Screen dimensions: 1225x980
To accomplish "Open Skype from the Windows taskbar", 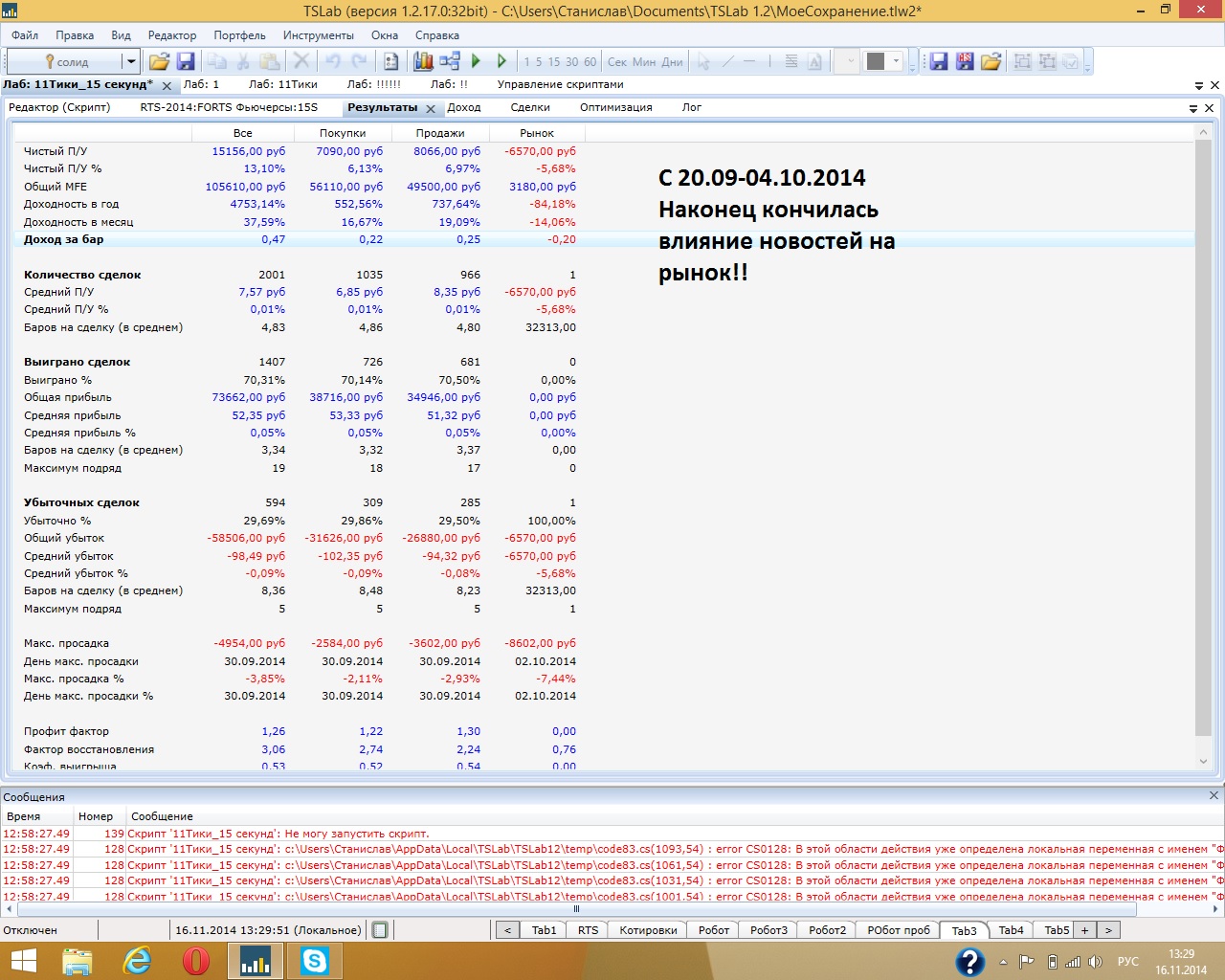I will coord(314,960).
